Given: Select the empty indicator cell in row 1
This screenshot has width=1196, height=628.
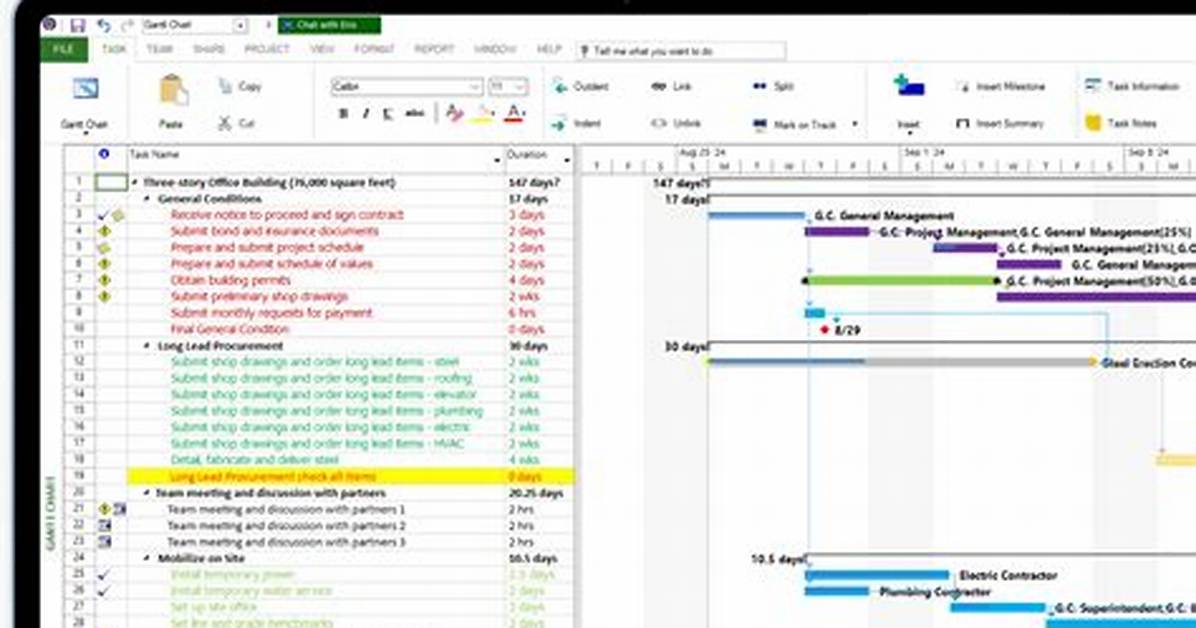Looking at the screenshot, I should click(x=111, y=182).
